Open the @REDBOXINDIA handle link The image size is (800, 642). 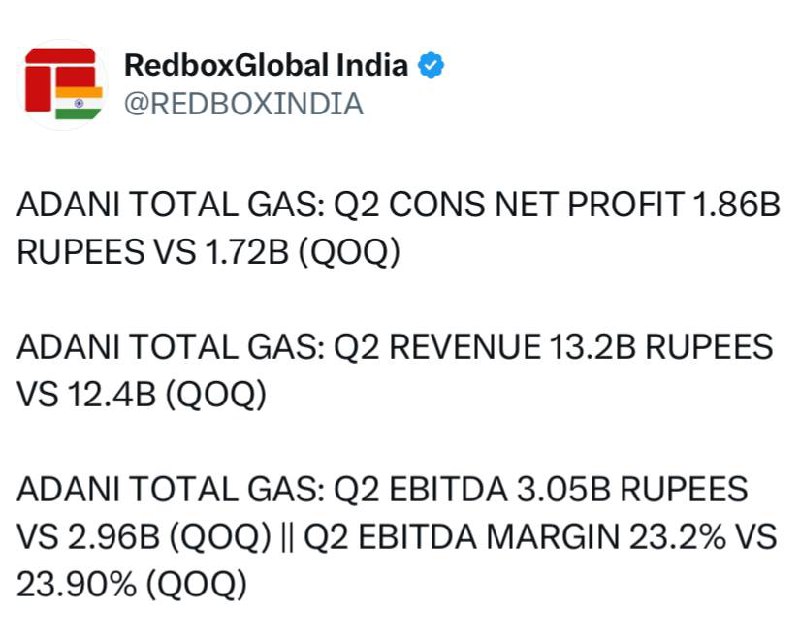pos(244,104)
